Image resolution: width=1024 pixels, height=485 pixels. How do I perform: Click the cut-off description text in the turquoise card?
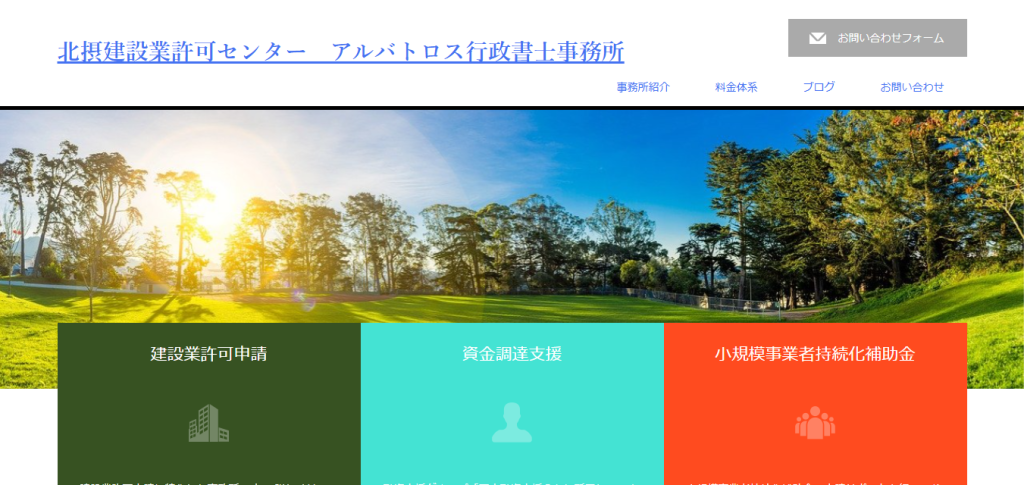511,481
